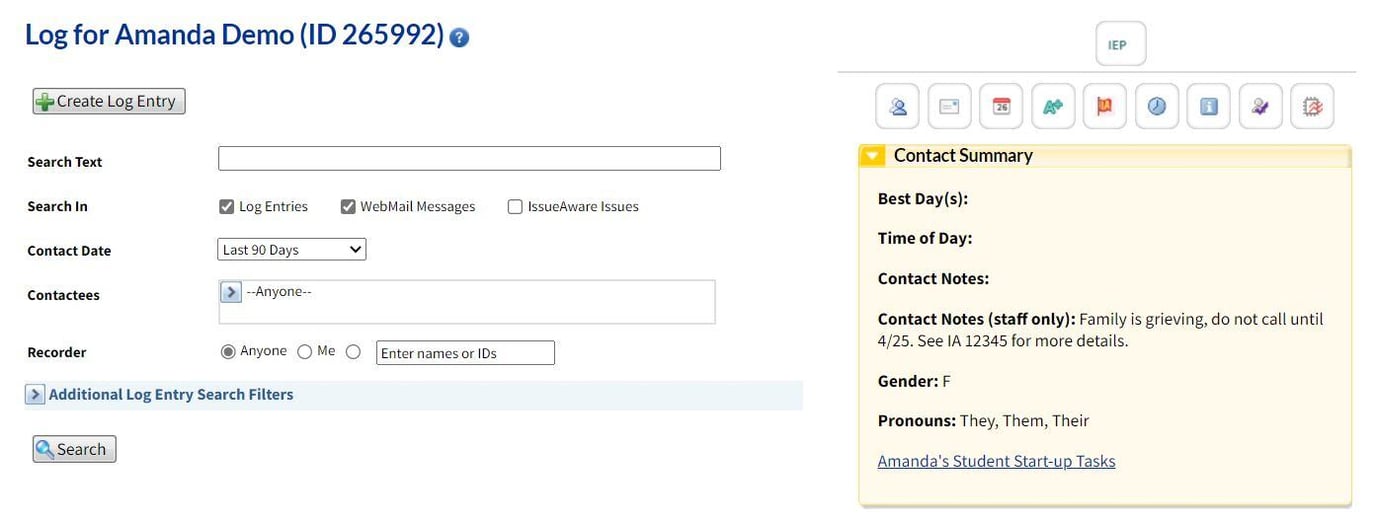Viewport: 1376px width, 522px height.
Task: Open Amanda's Student Start-up Tasks link
Action: [996, 461]
